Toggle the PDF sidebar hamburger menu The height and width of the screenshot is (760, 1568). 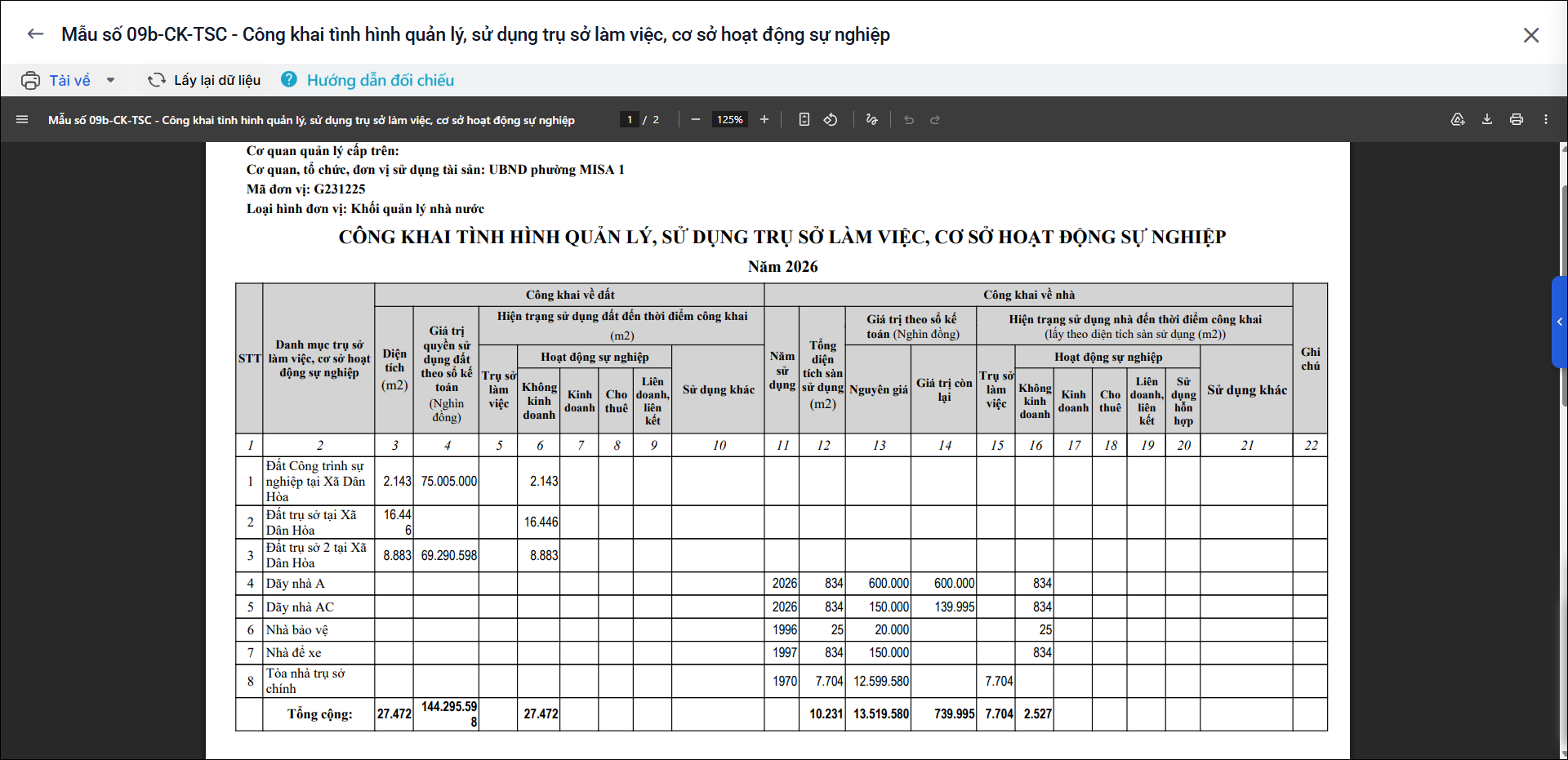(x=22, y=119)
